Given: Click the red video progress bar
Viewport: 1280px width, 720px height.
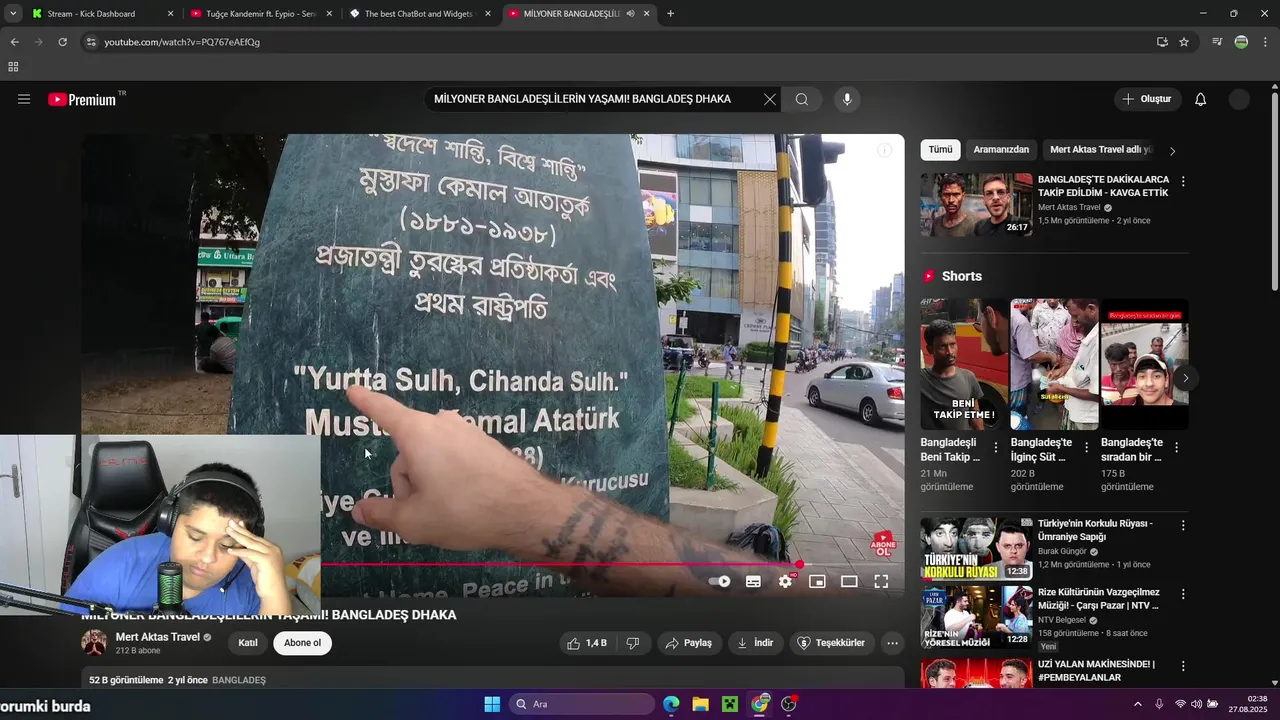Looking at the screenshot, I should [x=560, y=565].
